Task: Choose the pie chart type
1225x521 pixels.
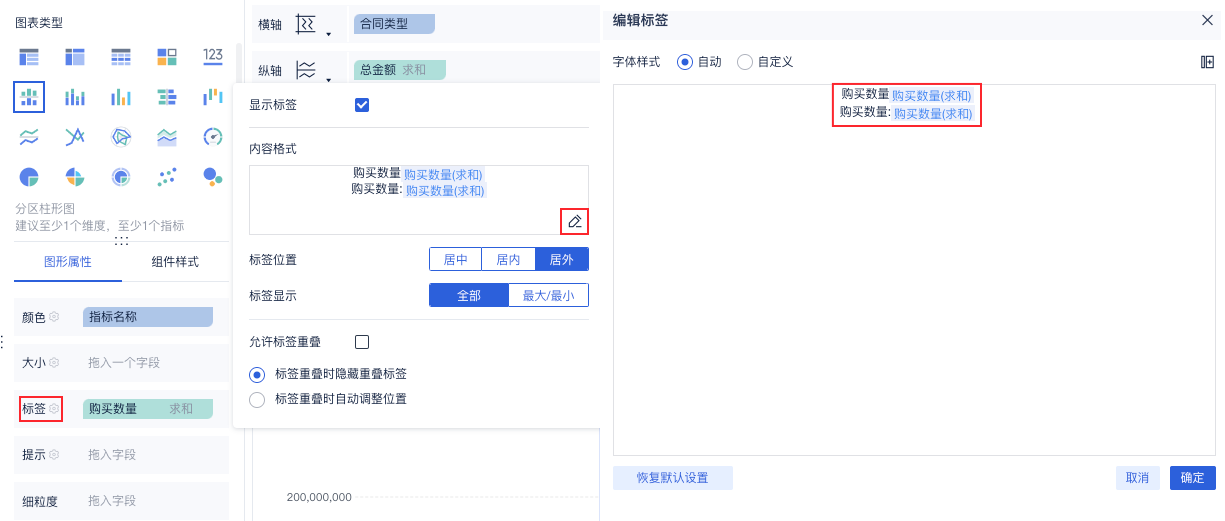Action: [29, 177]
